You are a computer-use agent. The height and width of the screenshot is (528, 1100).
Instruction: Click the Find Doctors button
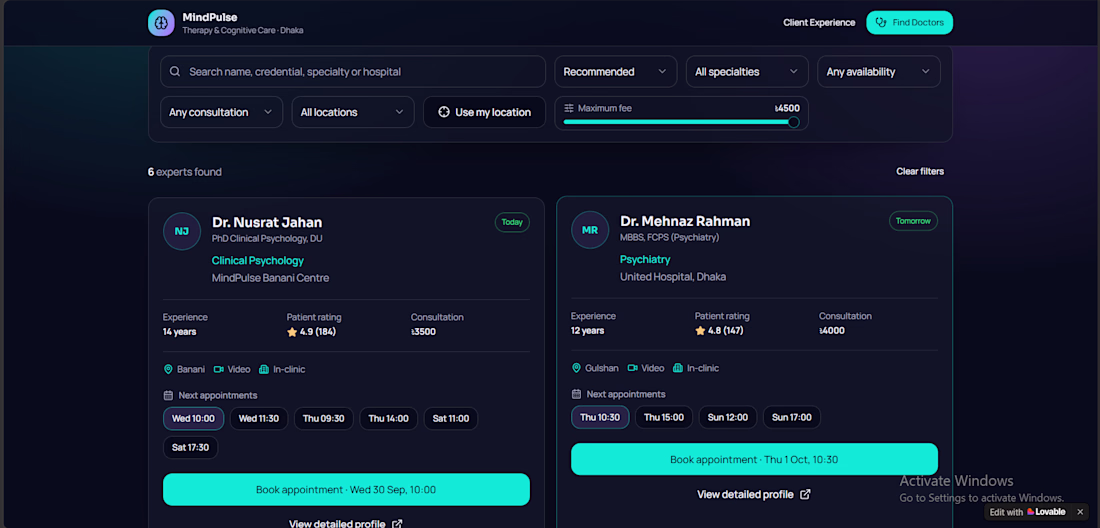point(909,22)
